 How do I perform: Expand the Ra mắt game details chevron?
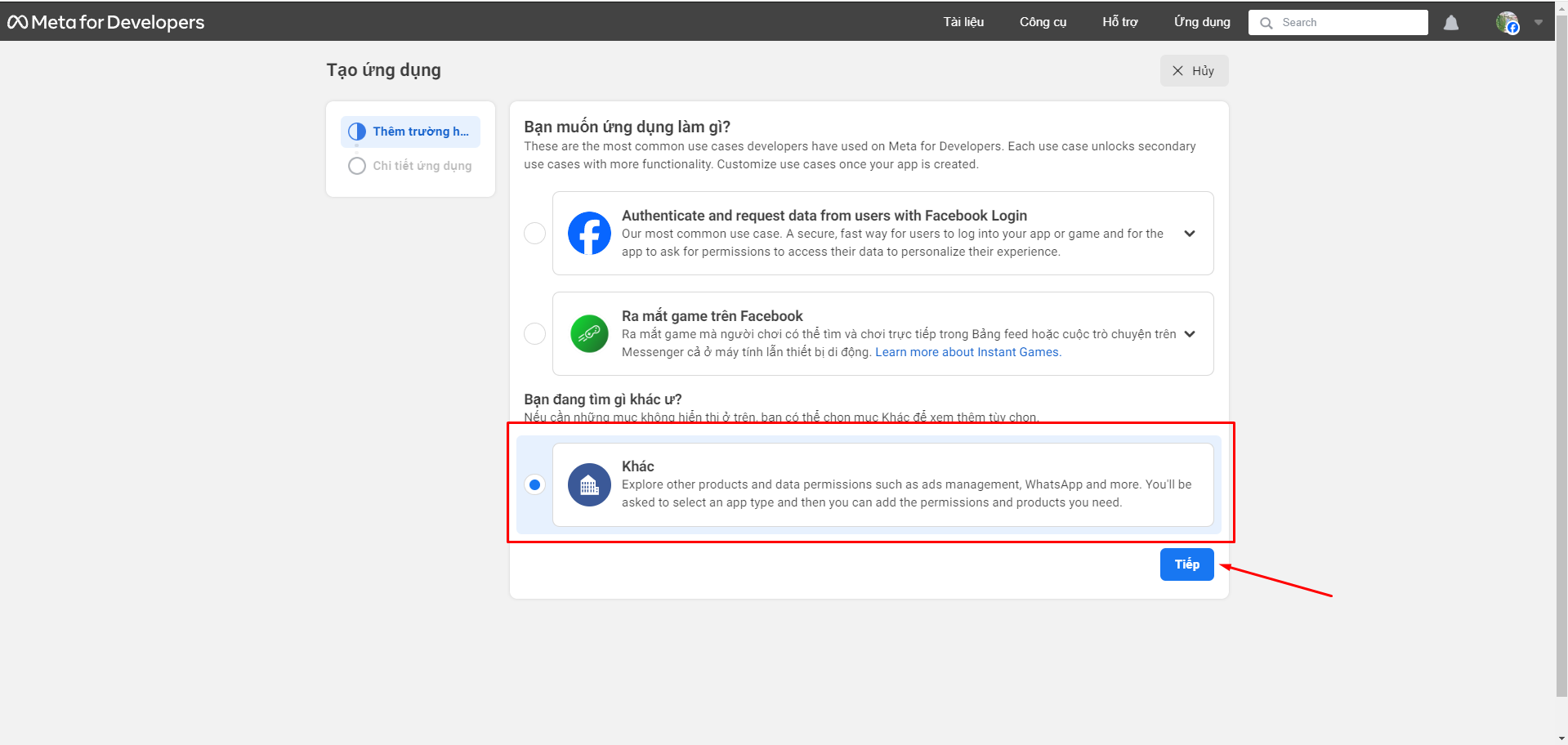pos(1190,334)
